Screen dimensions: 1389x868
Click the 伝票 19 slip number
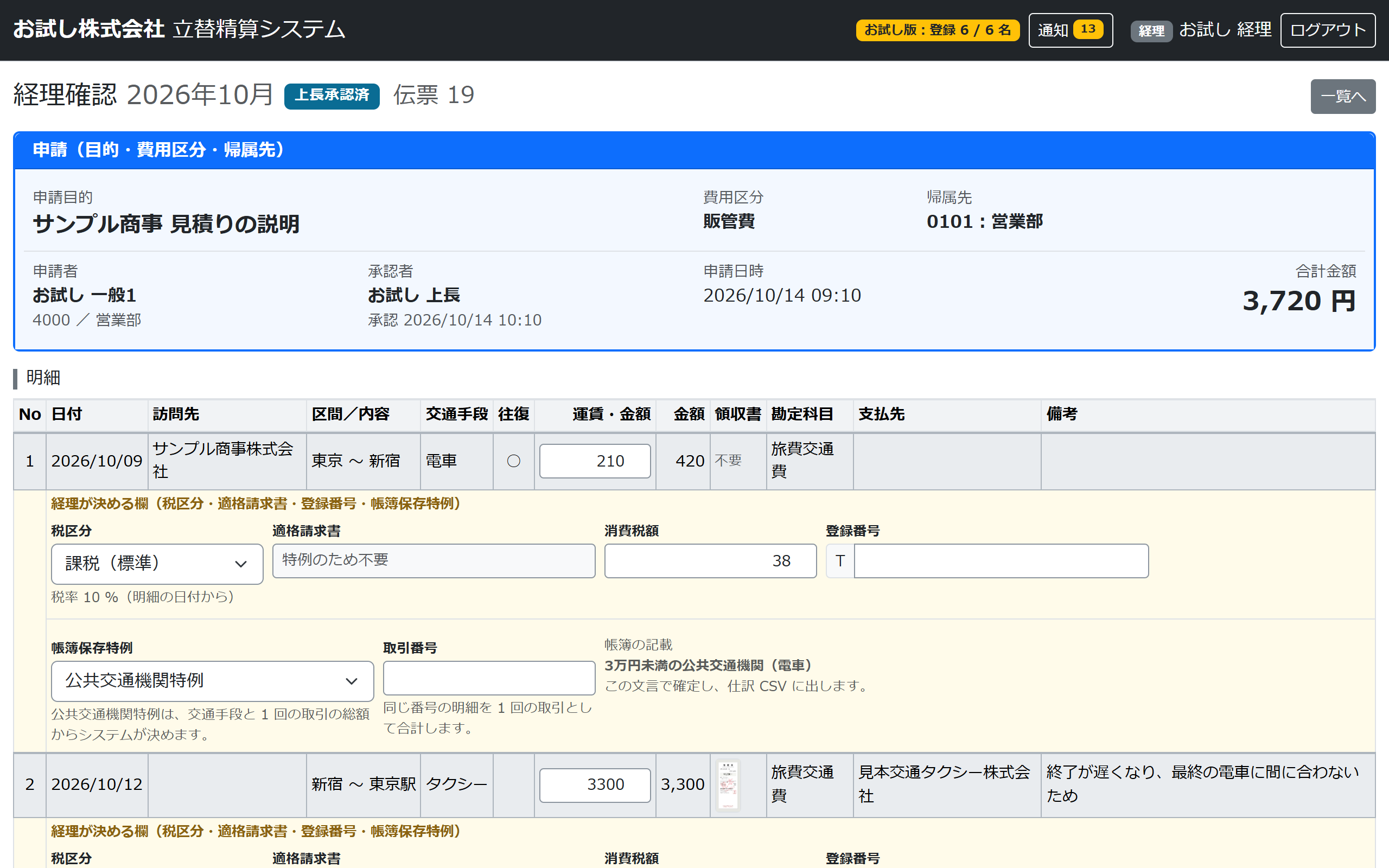pos(434,95)
